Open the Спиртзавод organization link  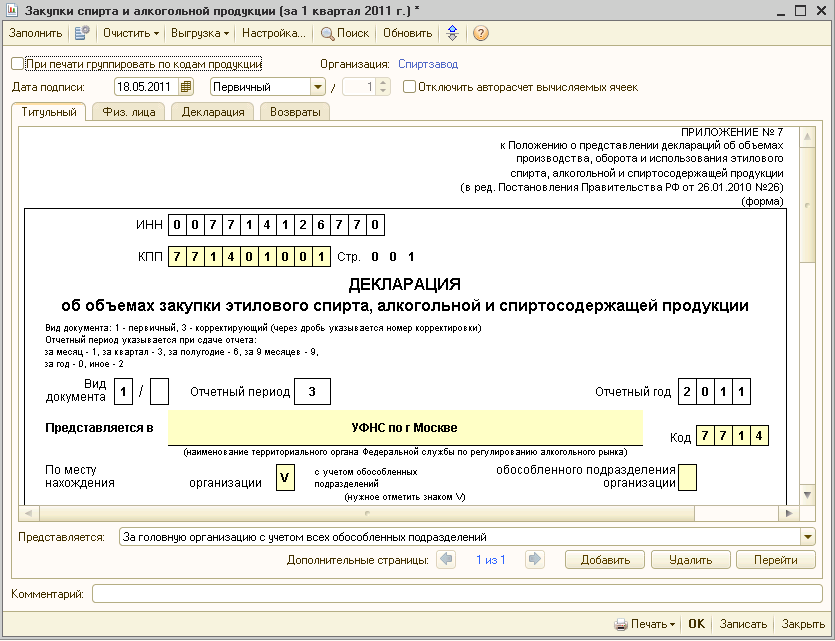coord(428,64)
